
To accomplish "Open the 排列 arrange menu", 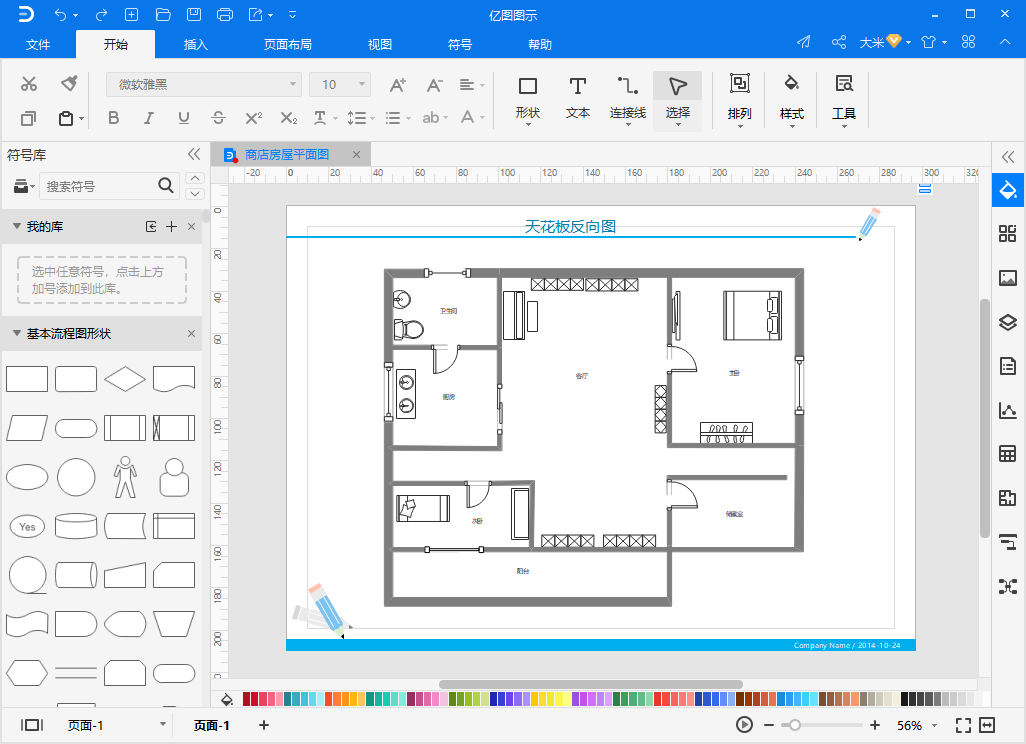I will pyautogui.click(x=739, y=99).
